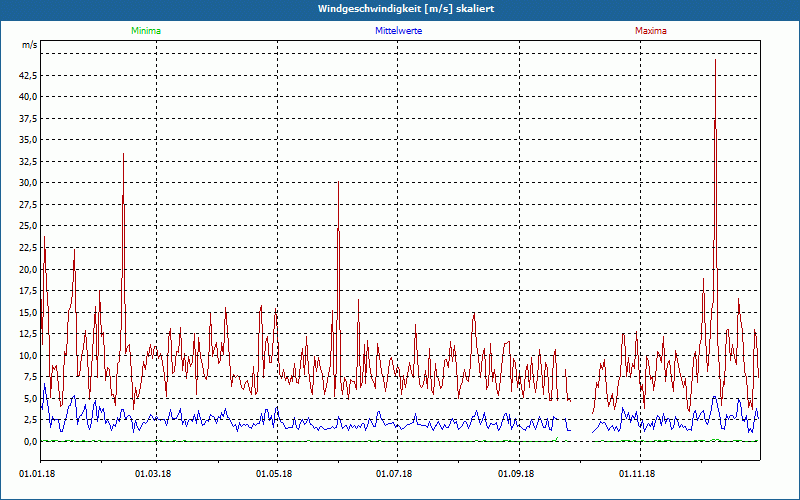Click the Maxima legend label
This screenshot has width=800, height=500.
[651, 31]
